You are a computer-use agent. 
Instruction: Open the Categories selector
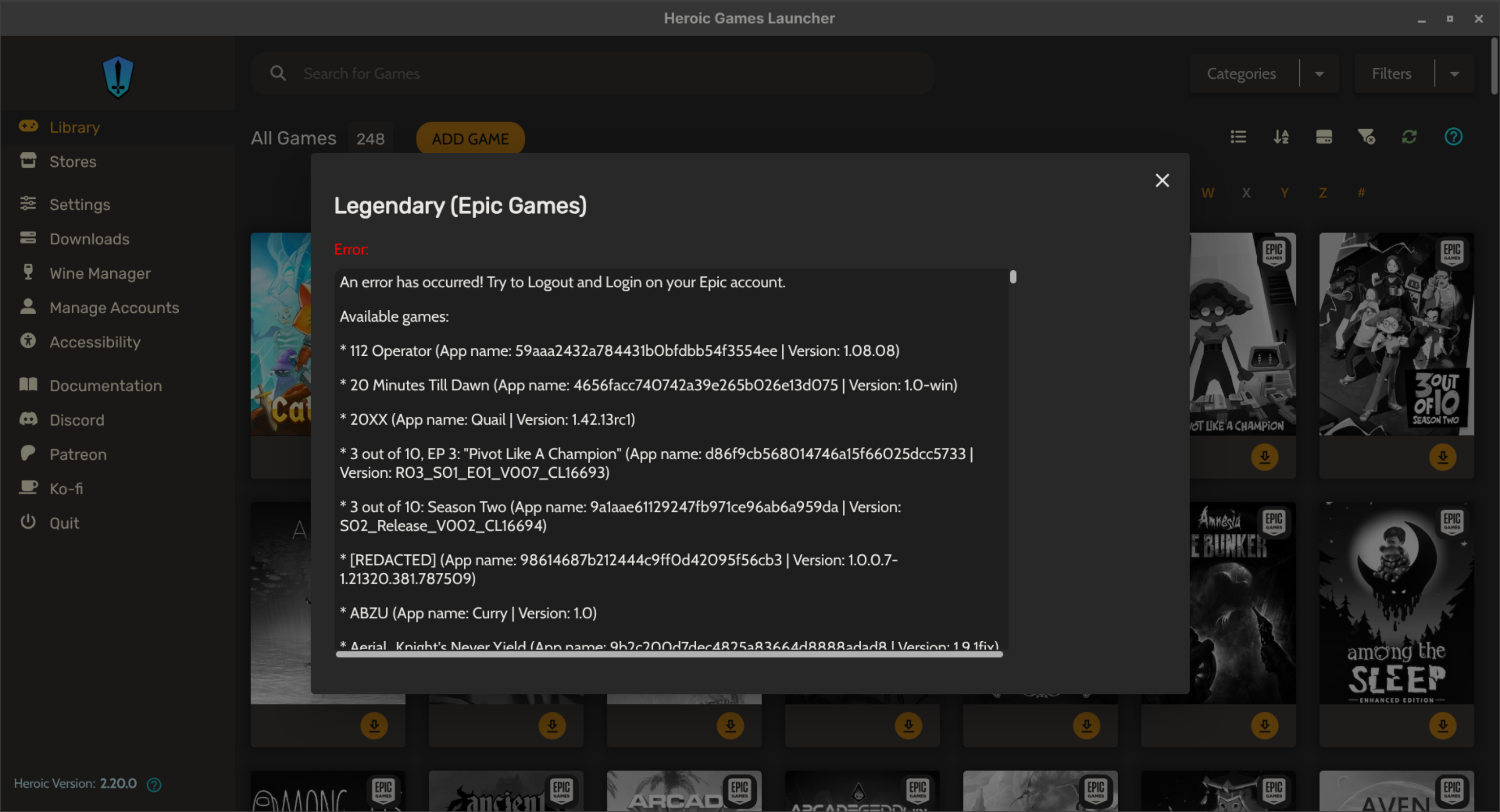point(1241,74)
